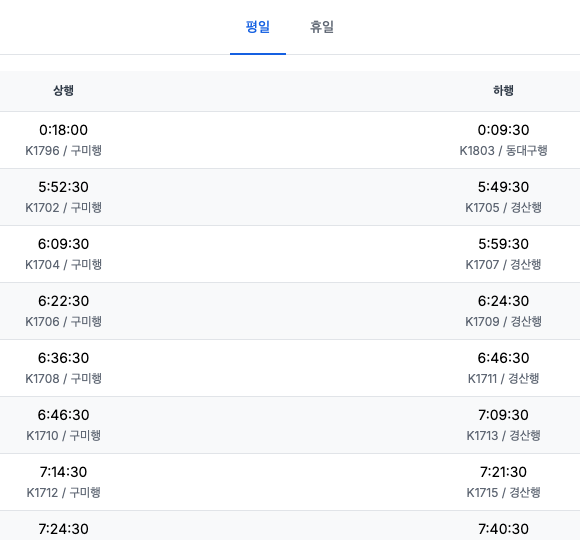Click train K1706 / 구미행
This screenshot has width=580, height=540.
63,321
